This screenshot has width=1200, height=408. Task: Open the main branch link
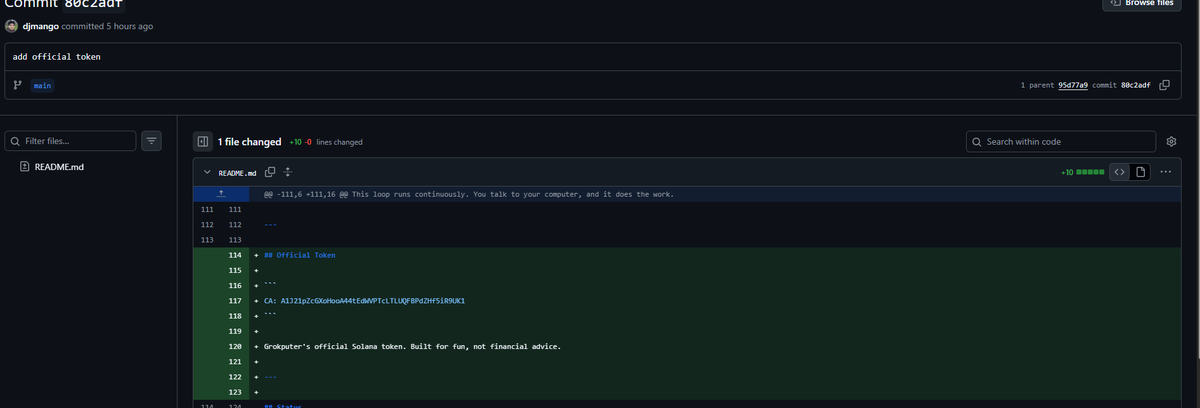tap(42, 86)
